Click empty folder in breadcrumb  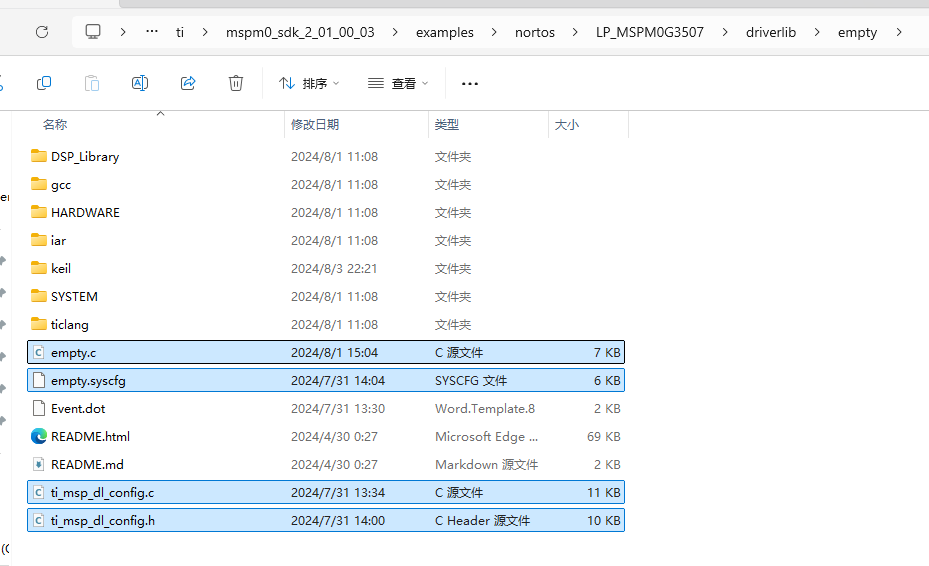click(857, 33)
